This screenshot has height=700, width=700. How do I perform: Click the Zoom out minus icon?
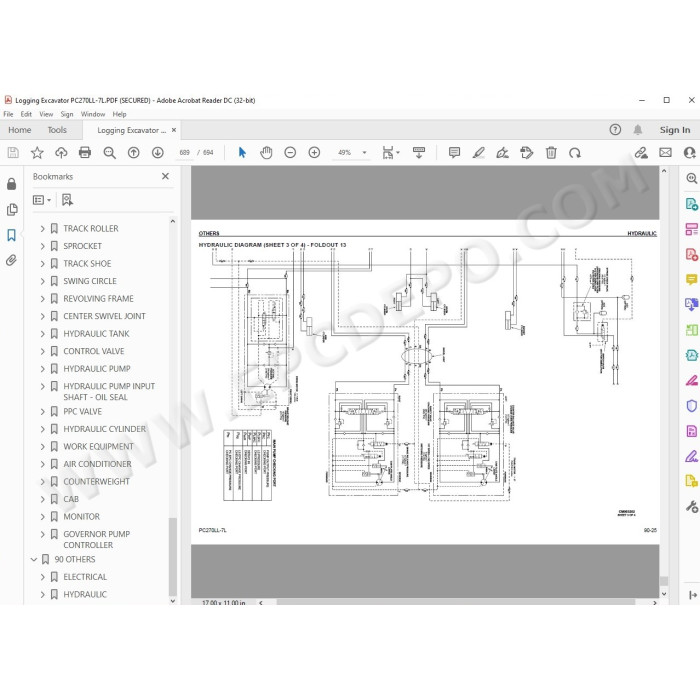tap(290, 153)
